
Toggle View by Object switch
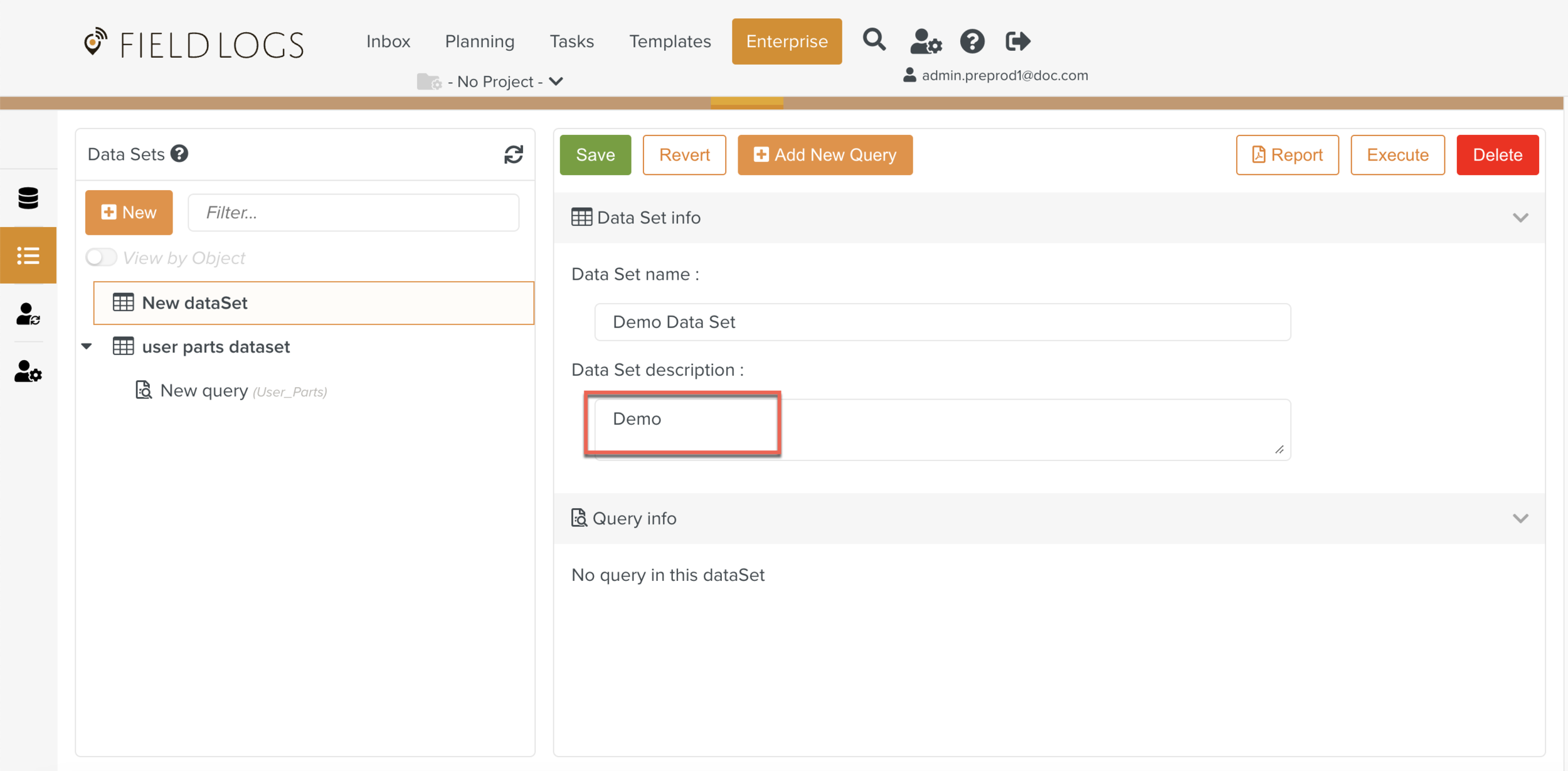click(101, 257)
